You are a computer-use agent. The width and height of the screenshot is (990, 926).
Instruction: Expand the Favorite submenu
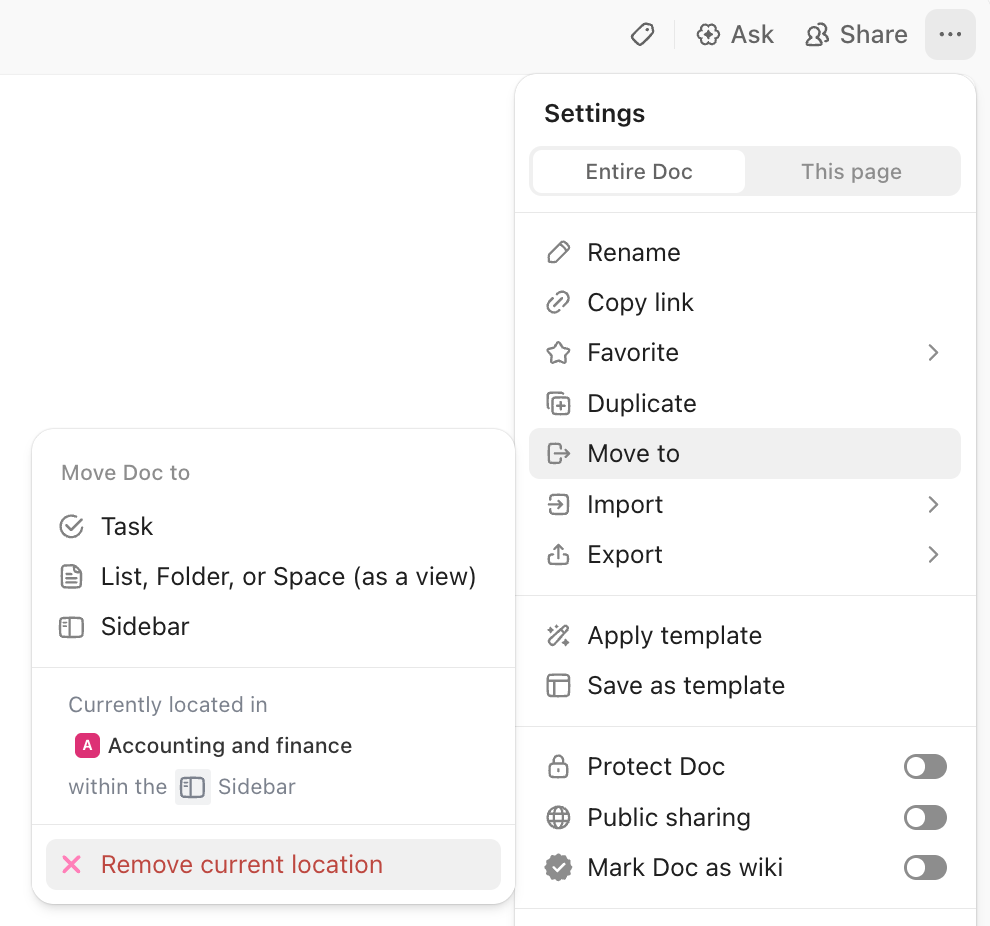[x=933, y=352]
